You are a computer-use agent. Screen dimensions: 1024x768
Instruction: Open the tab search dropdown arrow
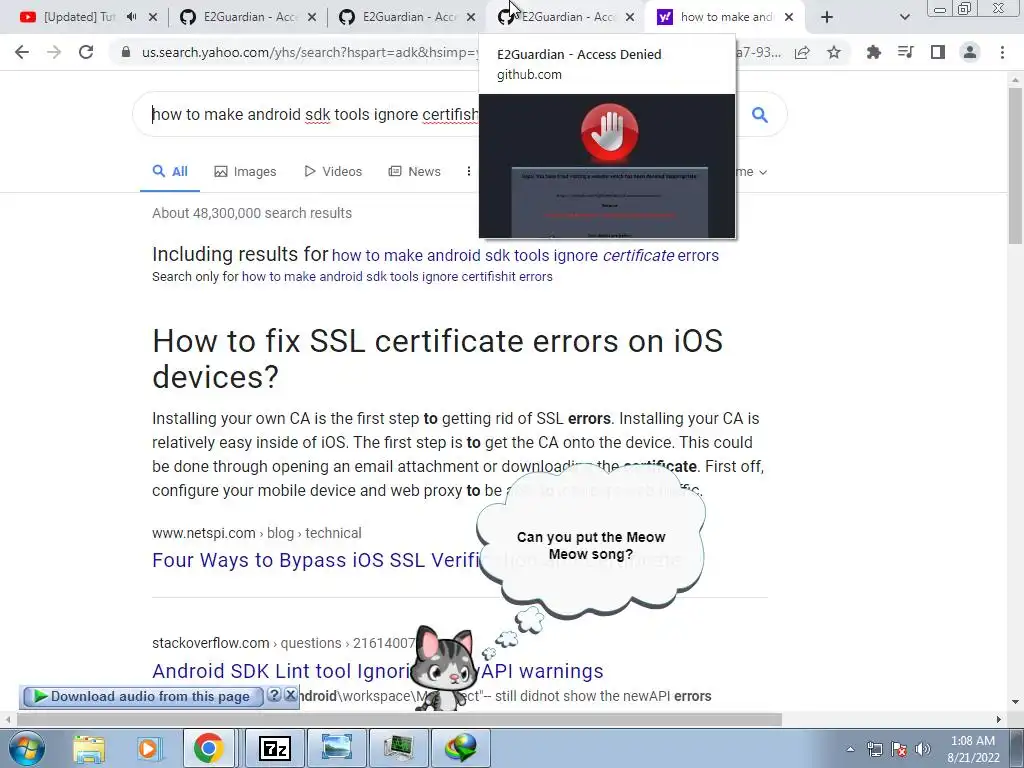pyautogui.click(x=904, y=17)
